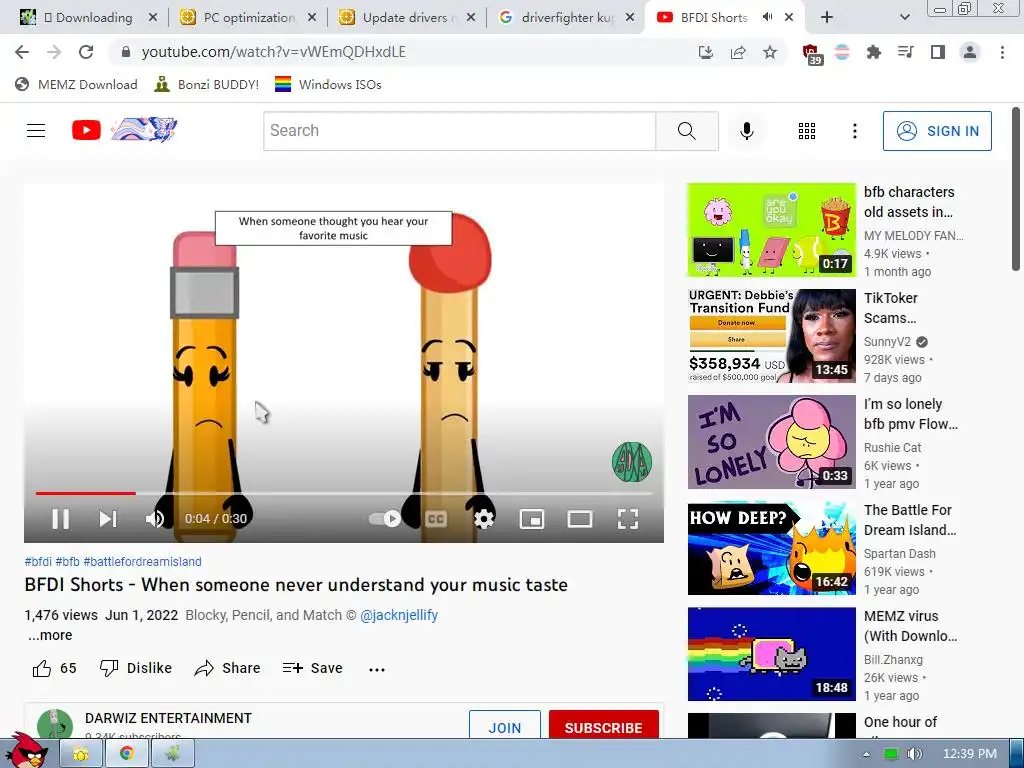The width and height of the screenshot is (1024, 768).
Task: Open the #bfdi hashtag link
Action: (x=38, y=562)
